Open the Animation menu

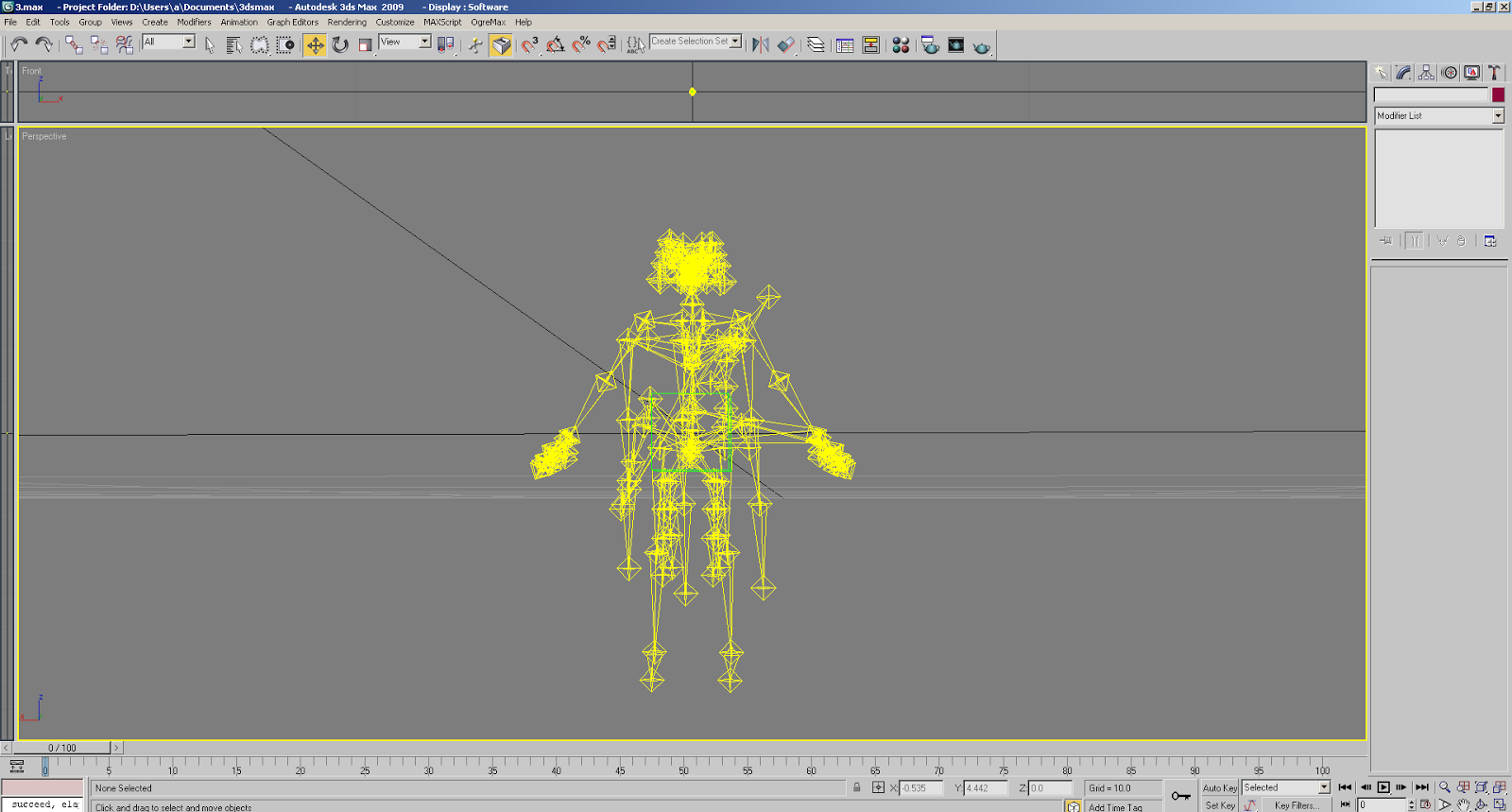pyautogui.click(x=239, y=22)
